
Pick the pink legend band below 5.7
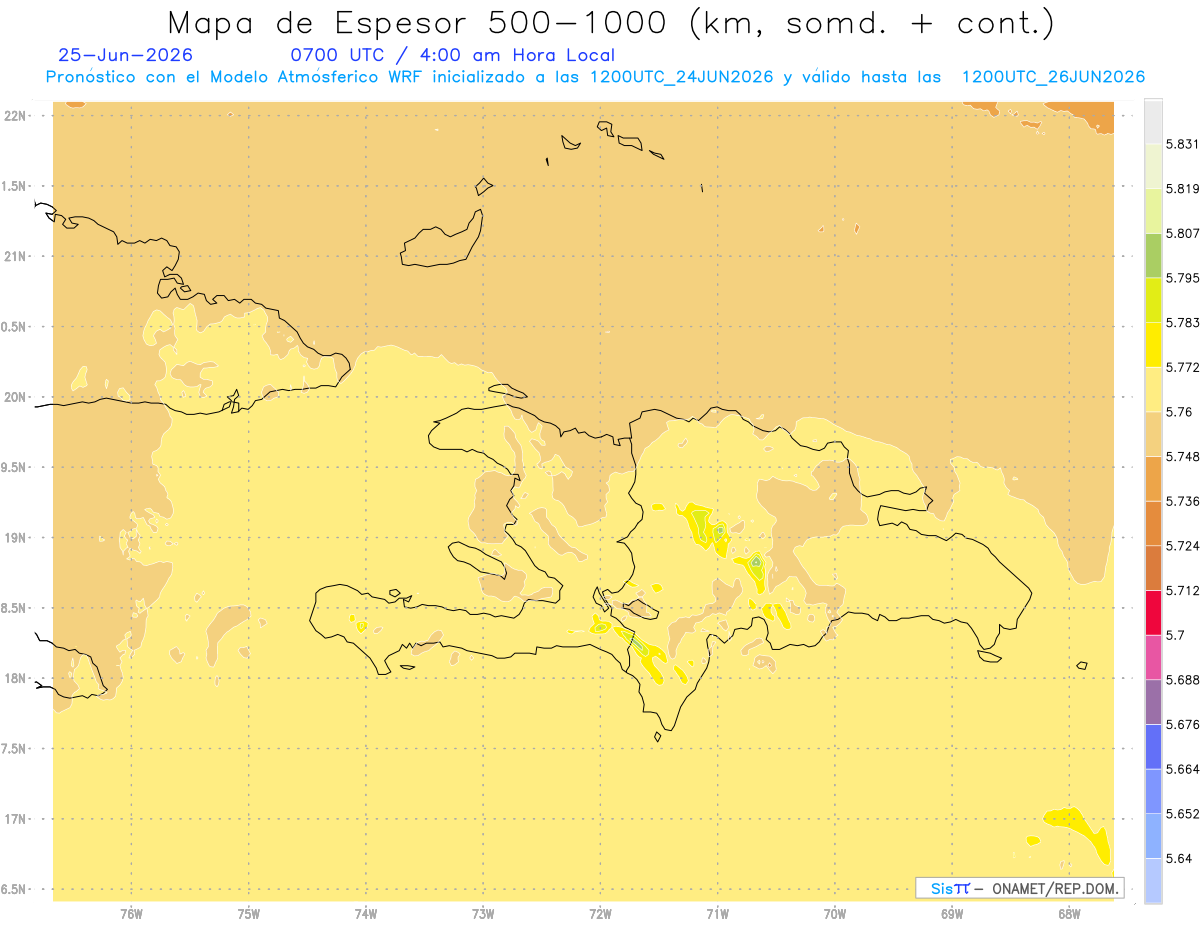click(1153, 657)
